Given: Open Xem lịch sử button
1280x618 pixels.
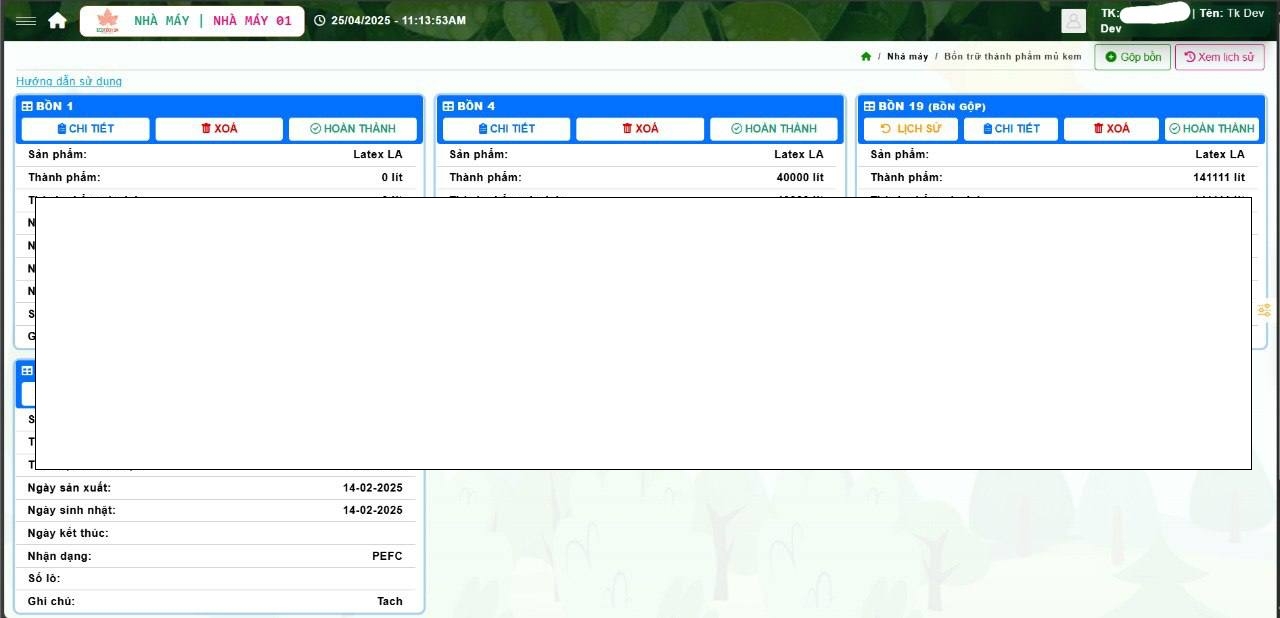Looking at the screenshot, I should tap(1219, 57).
